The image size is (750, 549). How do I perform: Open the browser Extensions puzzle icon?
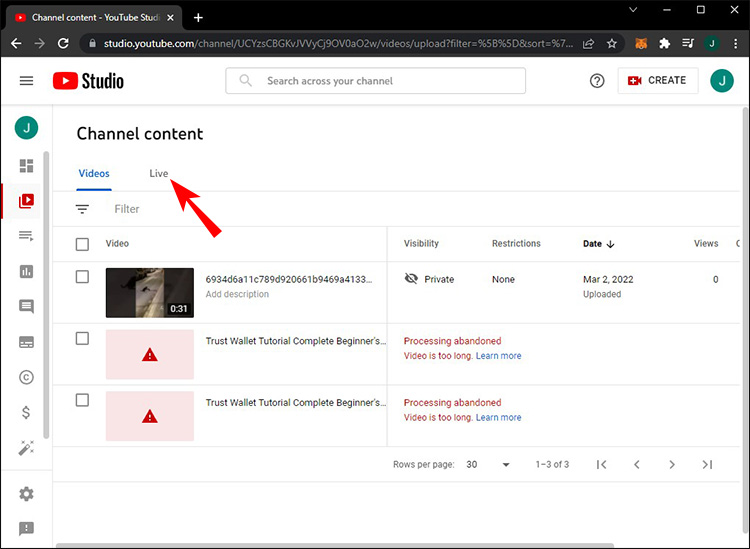tap(664, 44)
